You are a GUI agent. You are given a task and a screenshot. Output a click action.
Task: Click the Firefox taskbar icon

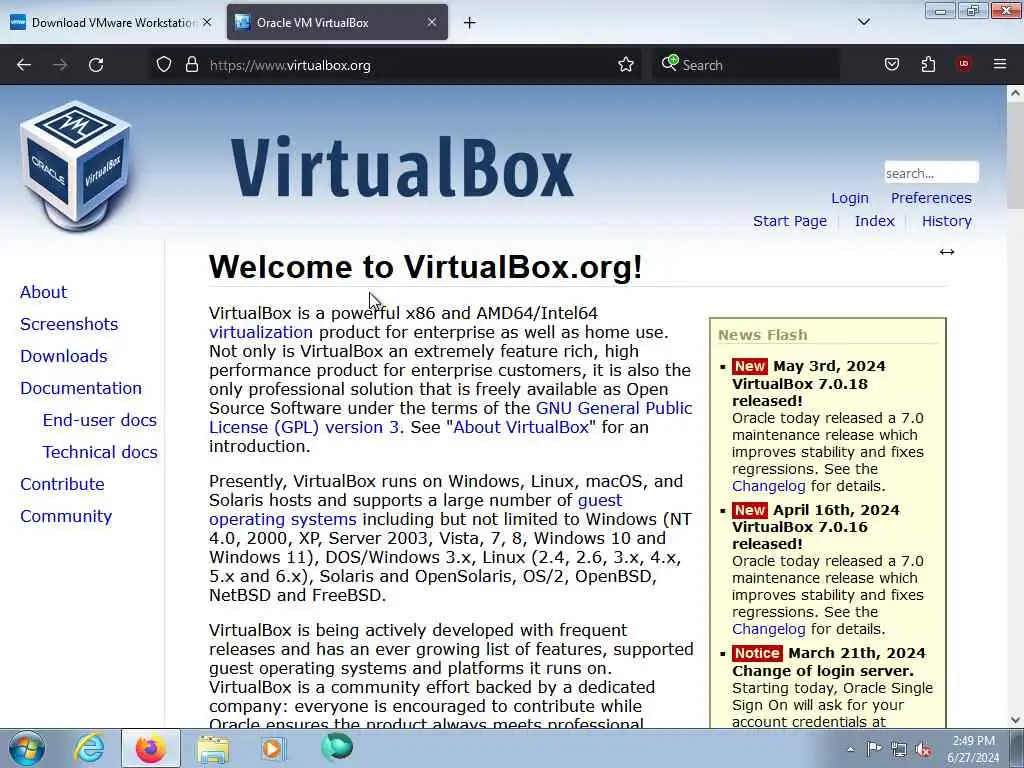pos(150,748)
